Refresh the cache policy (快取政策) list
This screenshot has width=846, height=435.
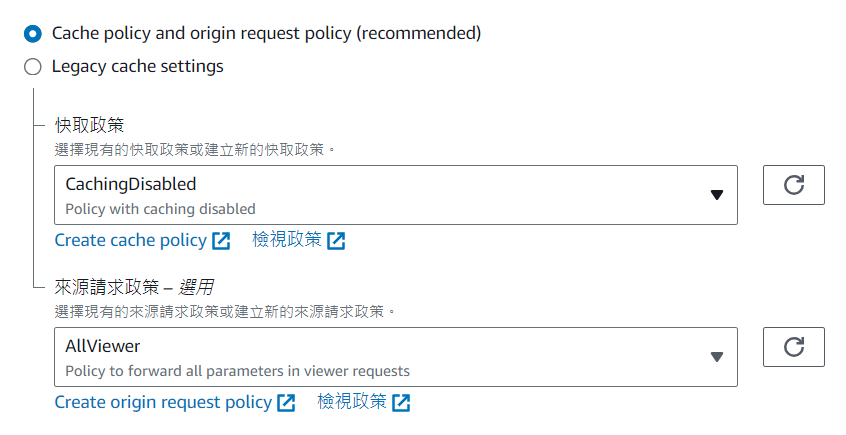pyautogui.click(x=793, y=185)
